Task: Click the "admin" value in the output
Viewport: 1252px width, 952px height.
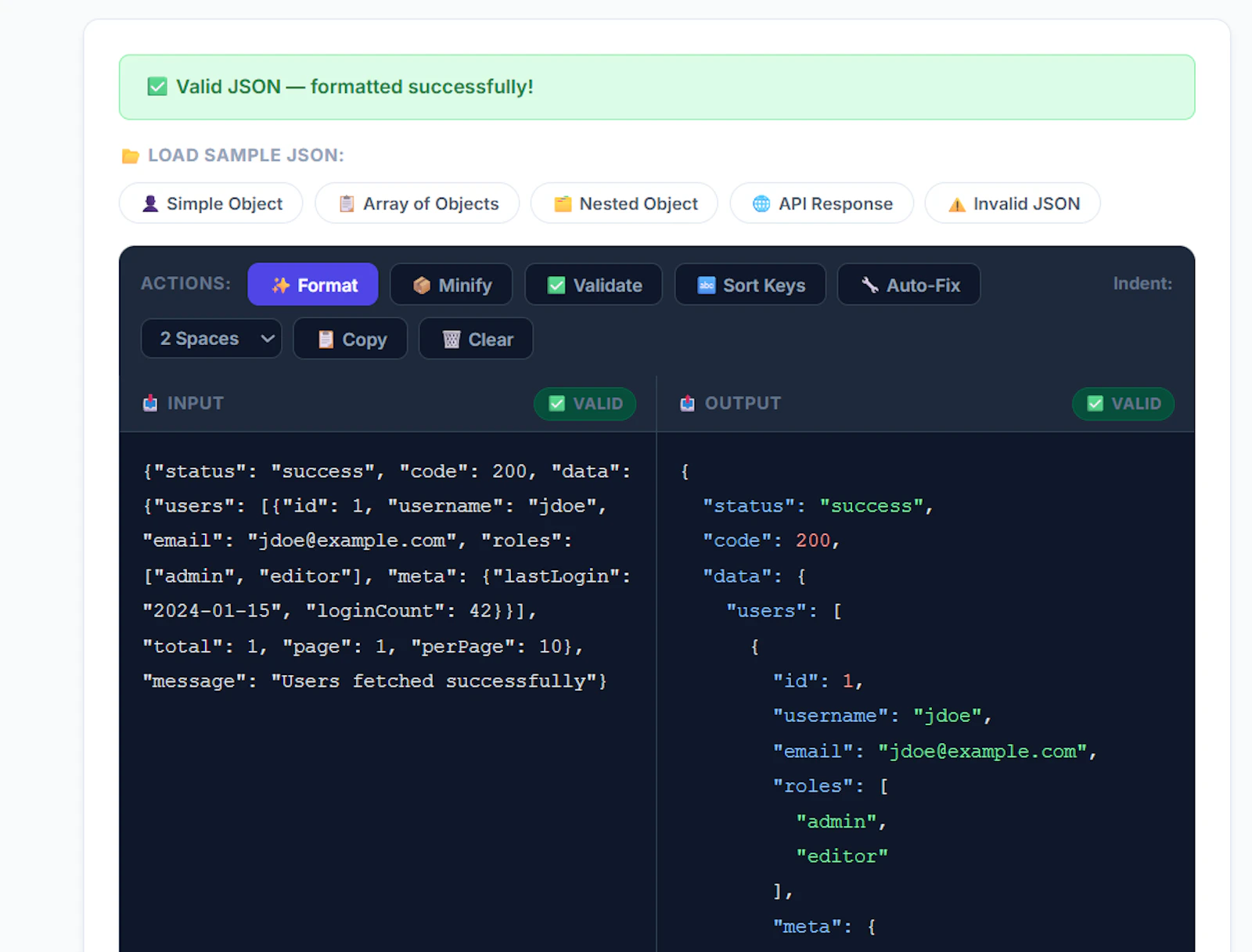Action: 836,821
